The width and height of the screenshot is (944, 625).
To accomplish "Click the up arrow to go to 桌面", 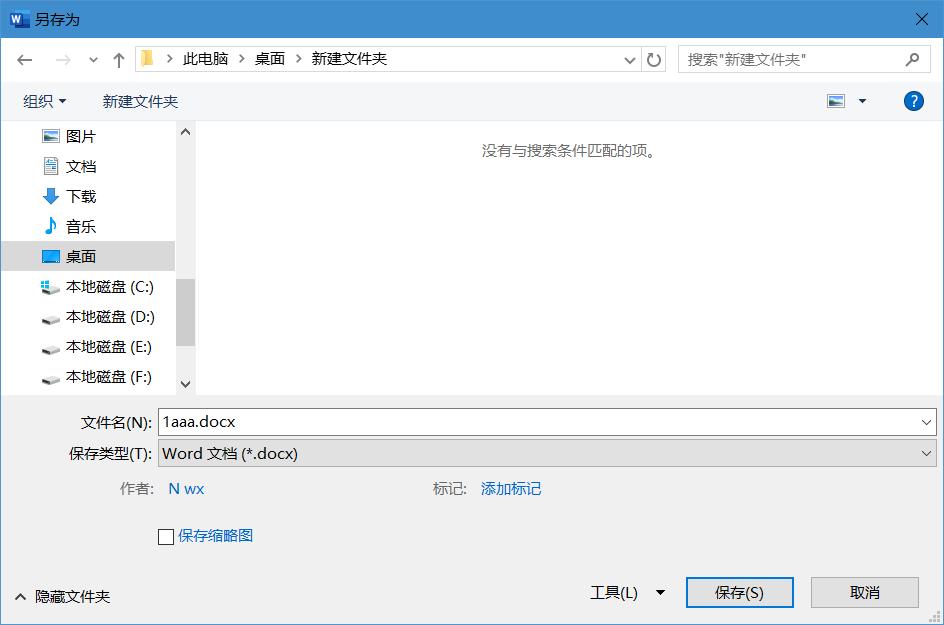I will pos(118,59).
